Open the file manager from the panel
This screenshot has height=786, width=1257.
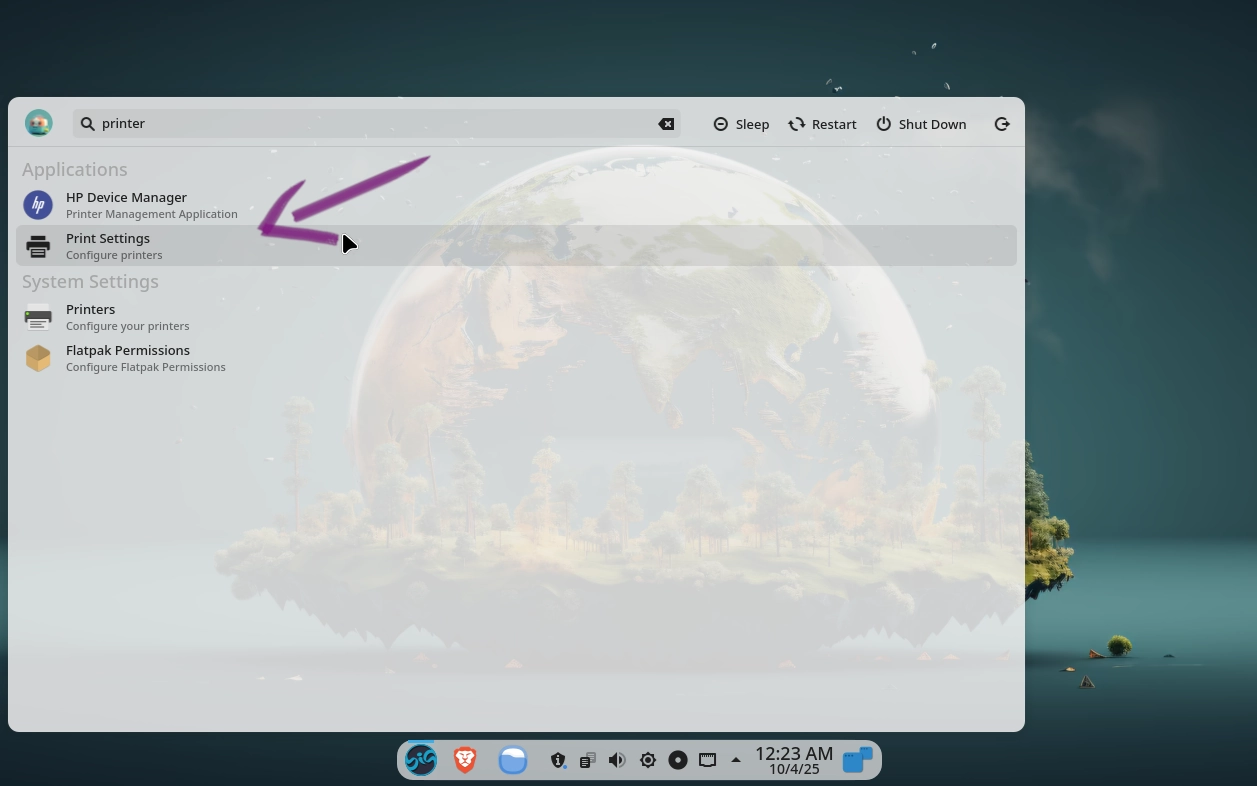[x=513, y=760]
